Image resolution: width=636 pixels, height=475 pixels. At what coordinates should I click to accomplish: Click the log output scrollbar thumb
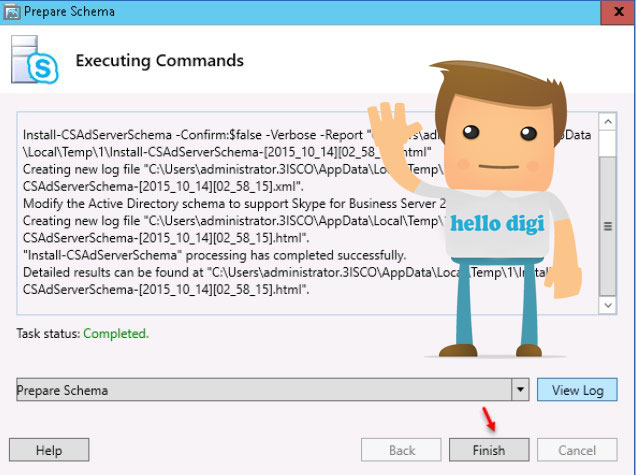click(608, 226)
